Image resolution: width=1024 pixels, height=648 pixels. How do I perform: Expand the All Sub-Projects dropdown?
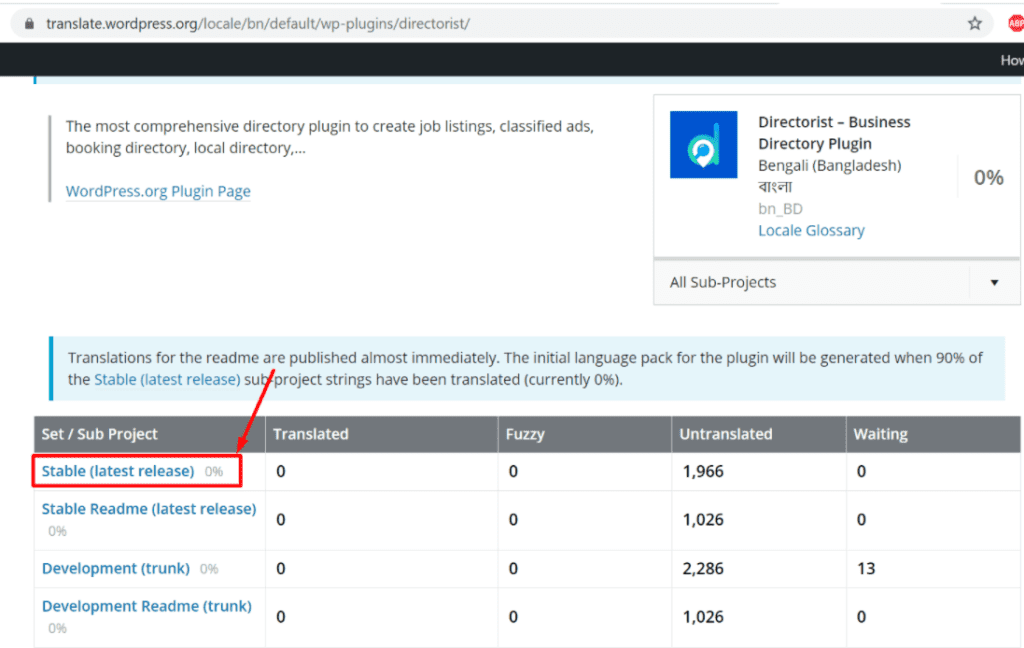tap(836, 282)
